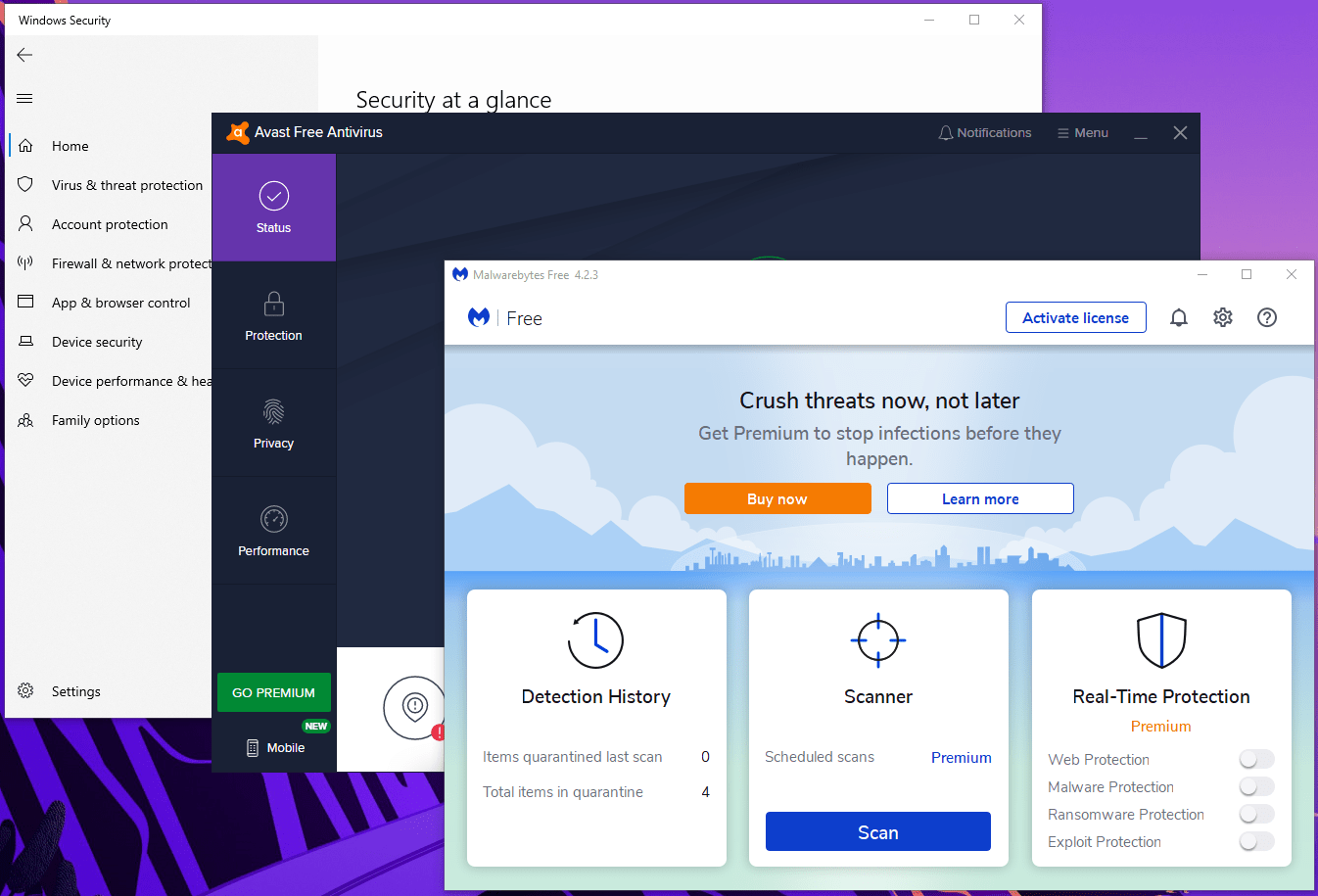Click the back arrow in Windows Security
Screen dimensions: 1318x896
(25, 55)
